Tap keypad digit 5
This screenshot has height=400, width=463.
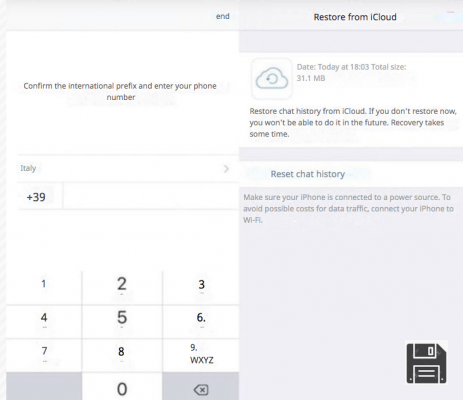click(x=122, y=322)
